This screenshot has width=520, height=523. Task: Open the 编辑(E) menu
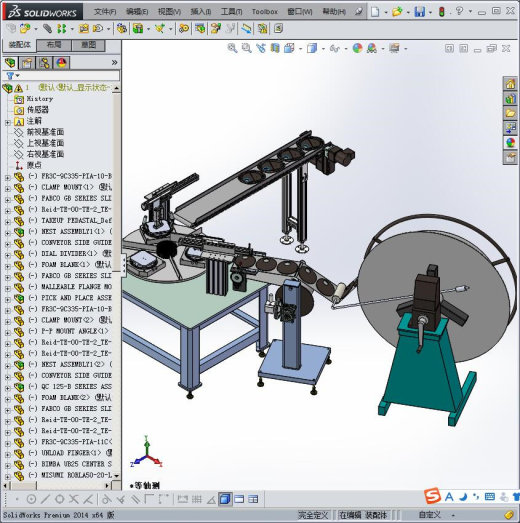pyautogui.click(x=137, y=12)
